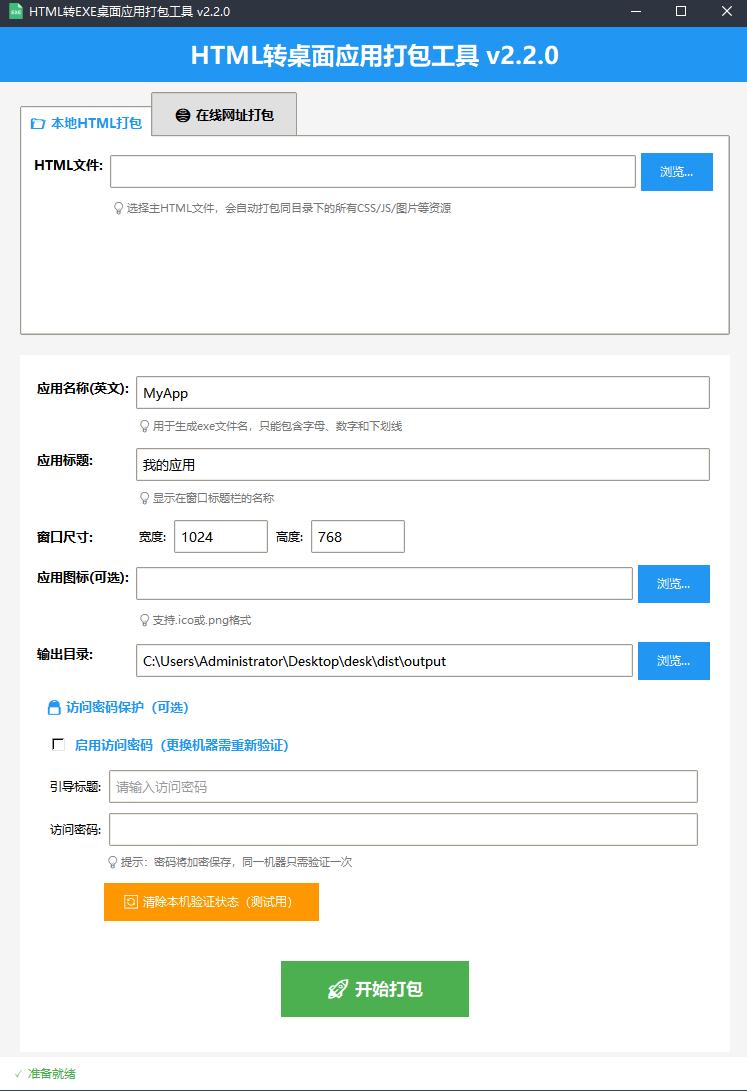This screenshot has width=747, height=1091.
Task: Browse for the 输出目录 folder
Action: pos(673,661)
